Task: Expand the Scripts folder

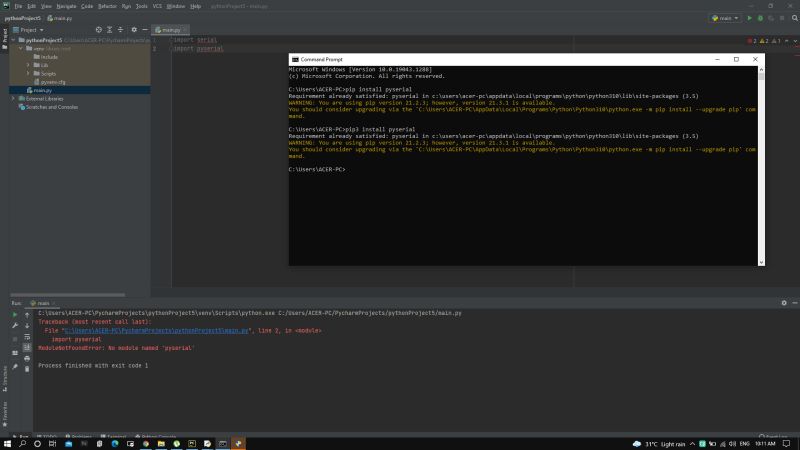Action: click(28, 73)
